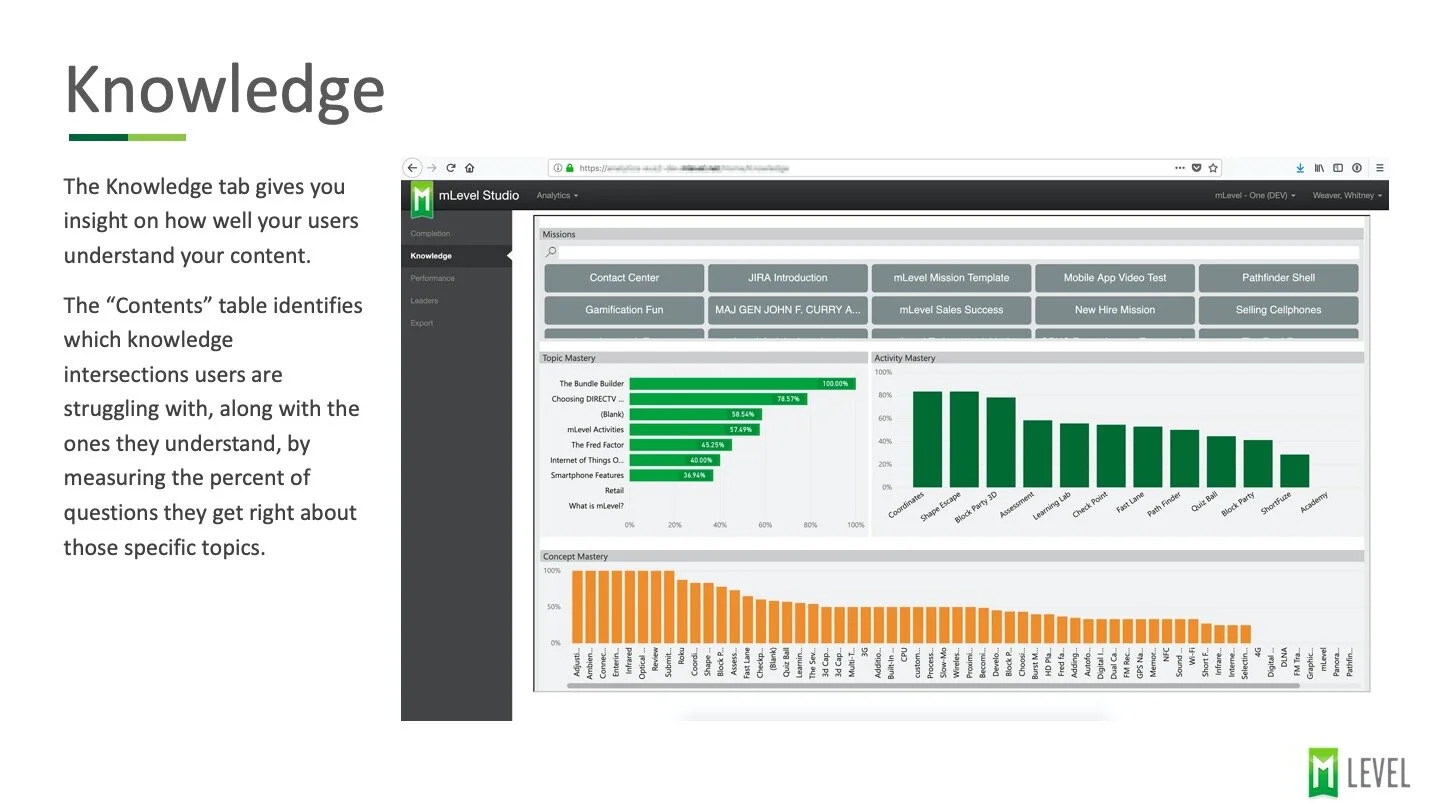Click the Coordinates bar in Activity Mastery
The image size is (1440, 810).
[927, 439]
